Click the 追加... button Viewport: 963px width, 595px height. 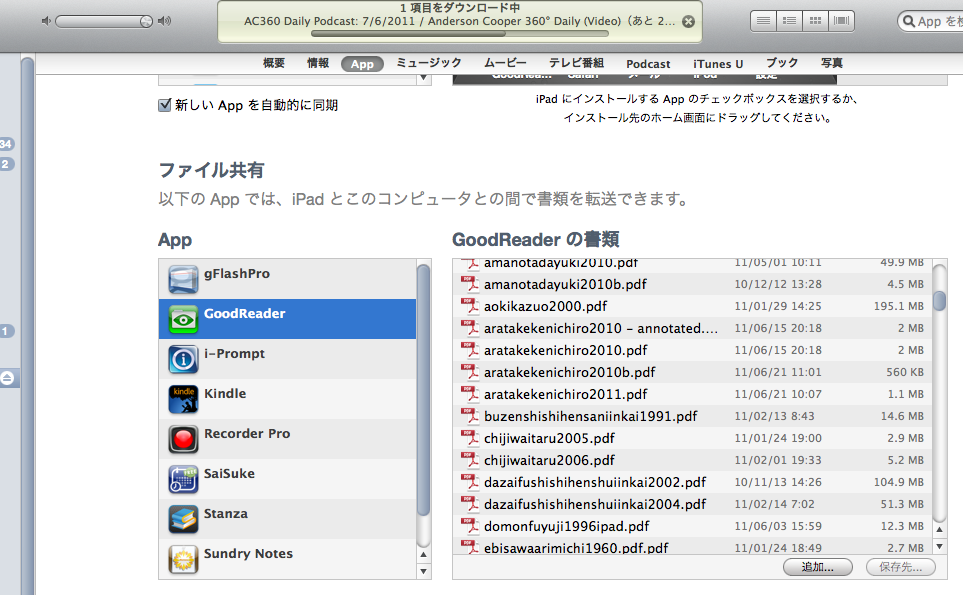pyautogui.click(x=817, y=567)
